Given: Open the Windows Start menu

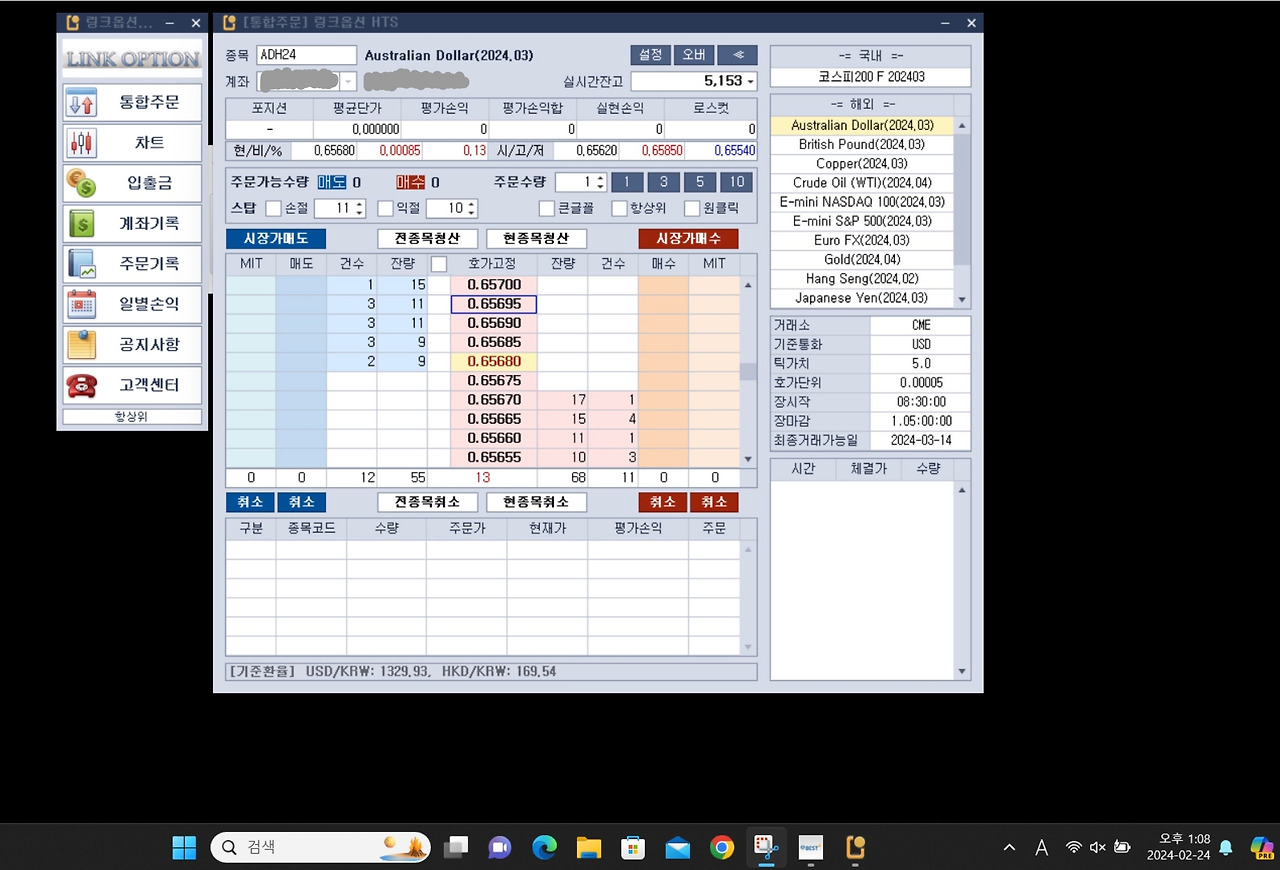Looking at the screenshot, I should [184, 848].
